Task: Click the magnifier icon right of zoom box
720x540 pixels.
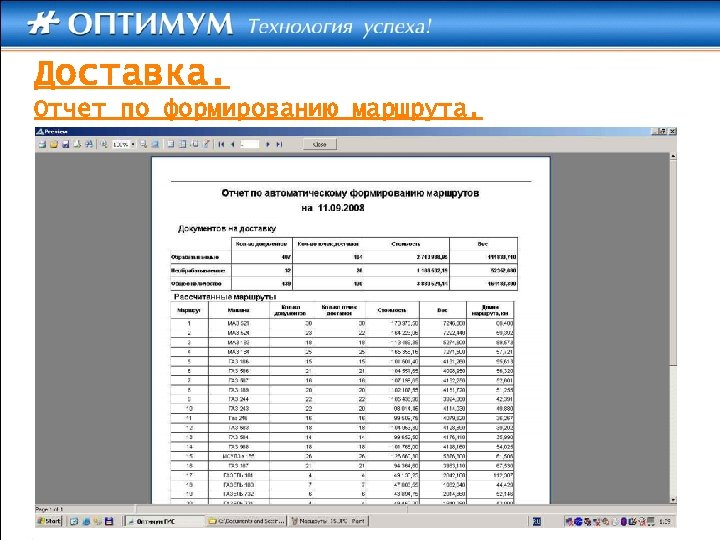Action: [143, 144]
